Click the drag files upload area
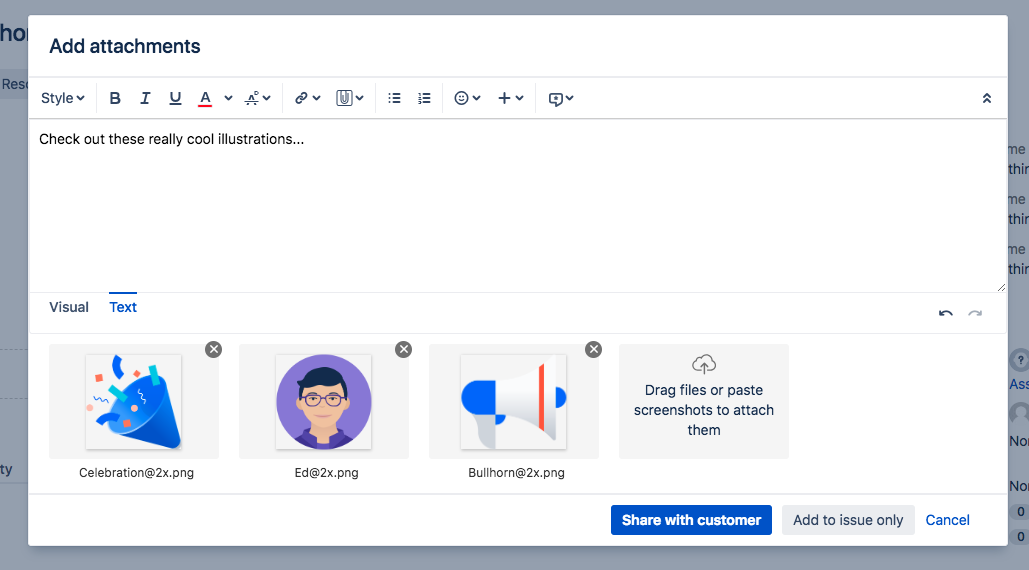 (703, 401)
